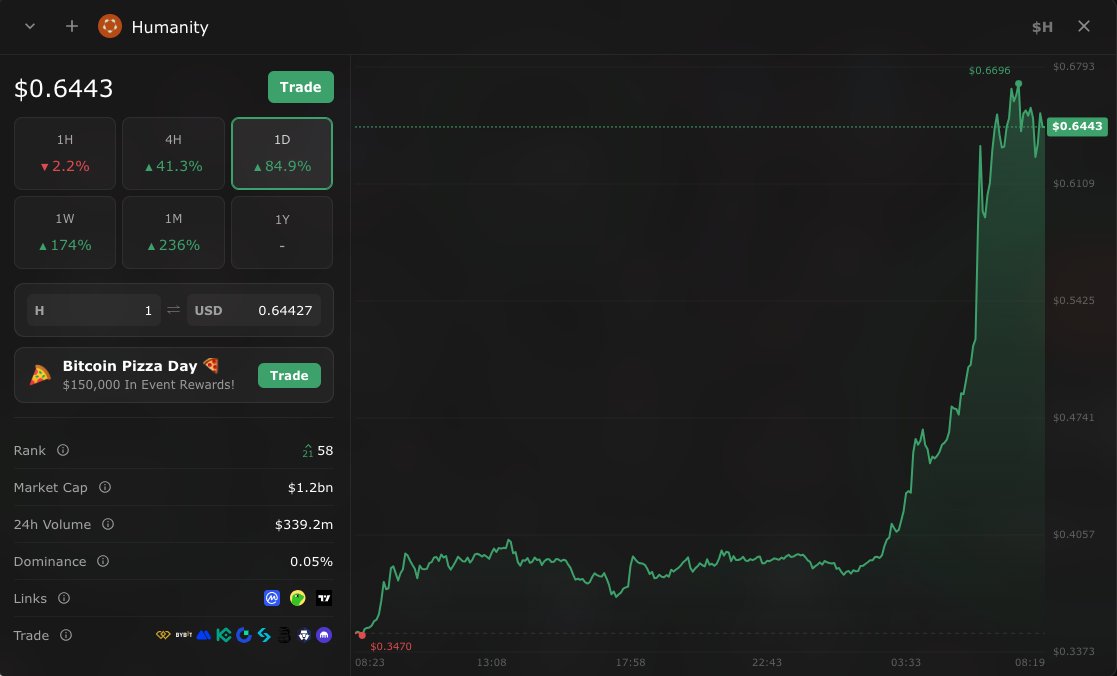The image size is (1117, 676).
Task: Select the 1M timeframe tab
Action: coord(173,232)
